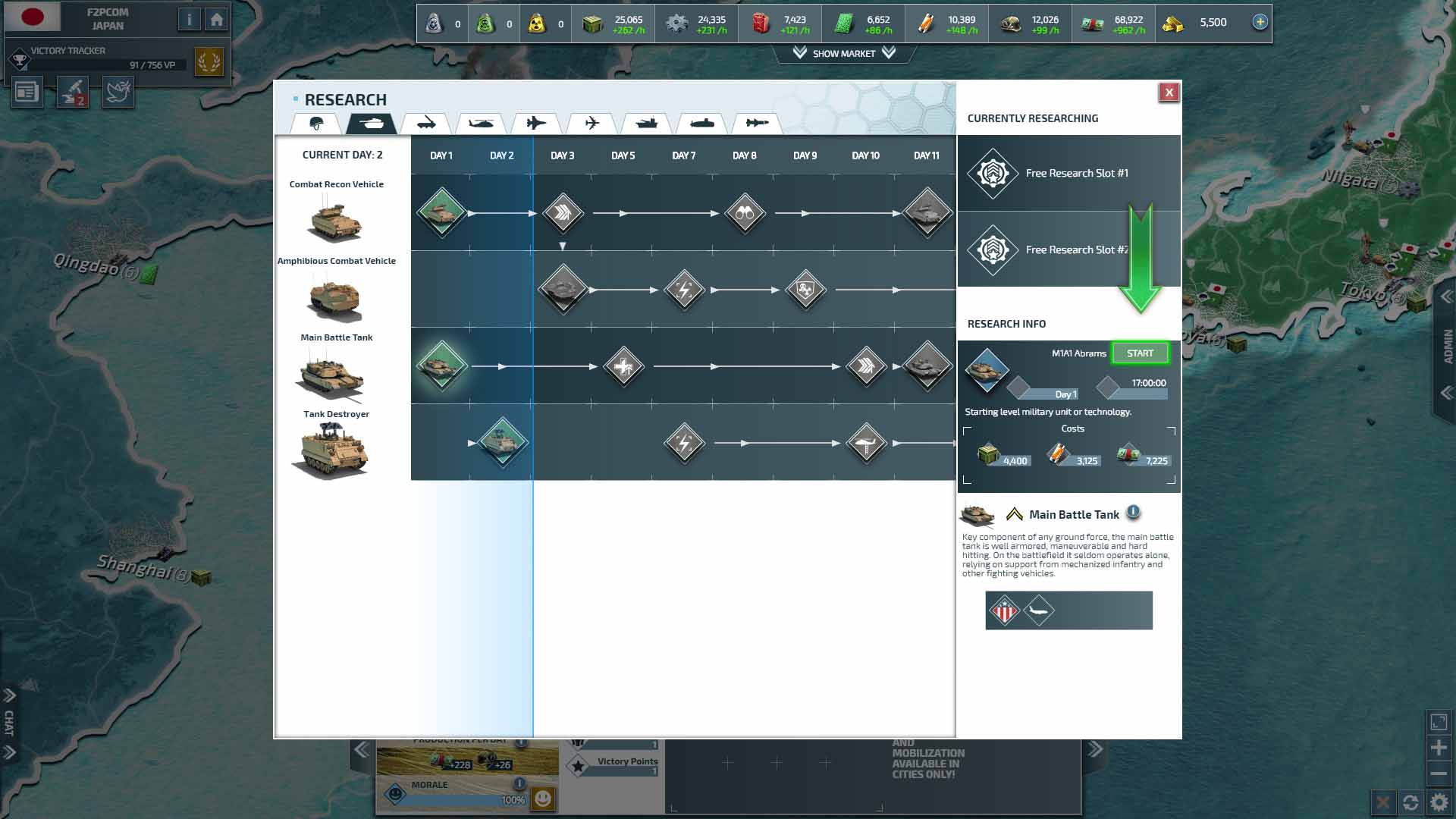
Task: Switch to the helicopter research tab
Action: [x=481, y=123]
